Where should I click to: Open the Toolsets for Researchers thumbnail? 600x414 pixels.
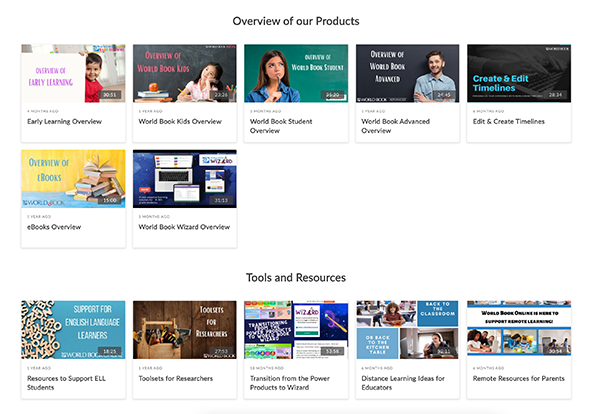coord(184,330)
